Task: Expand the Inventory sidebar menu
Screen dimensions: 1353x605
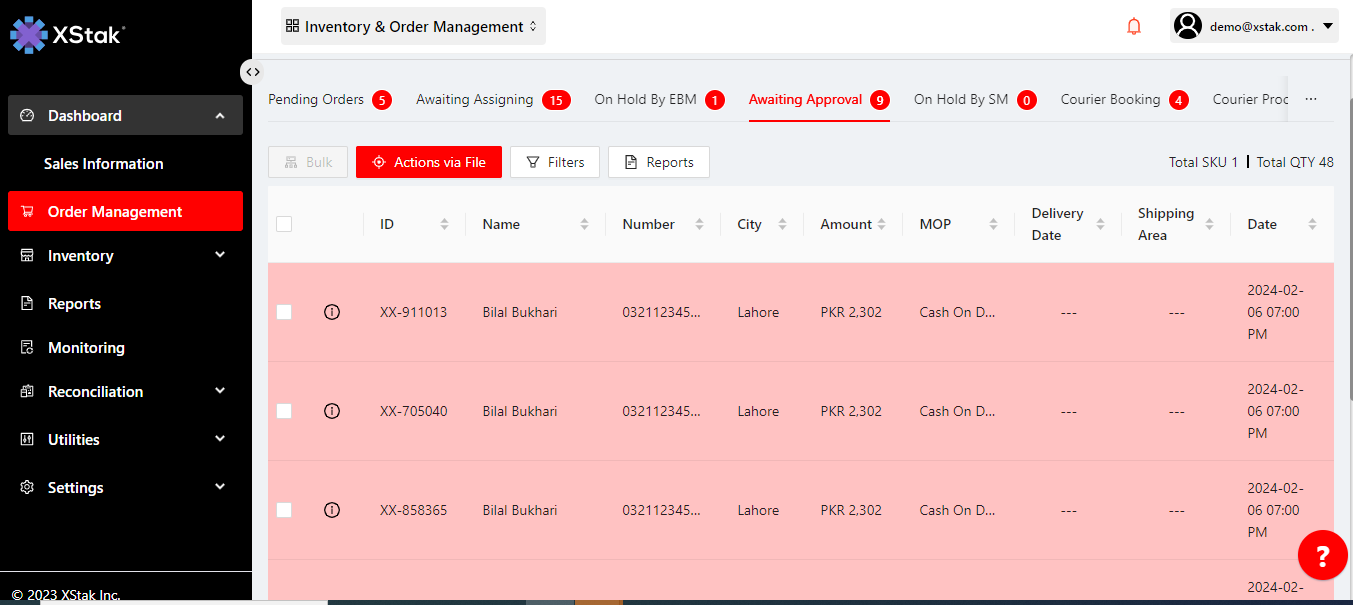Action: 125,256
